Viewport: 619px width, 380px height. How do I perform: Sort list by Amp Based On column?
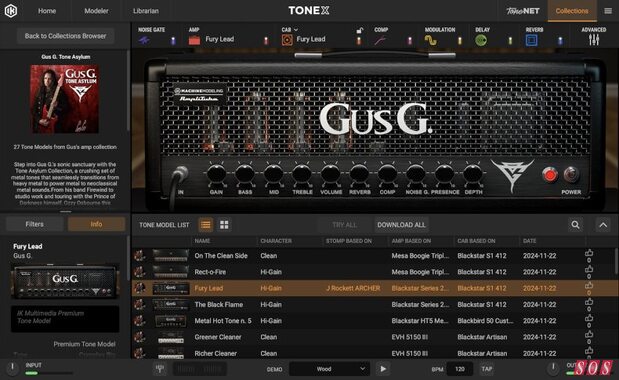click(x=411, y=241)
